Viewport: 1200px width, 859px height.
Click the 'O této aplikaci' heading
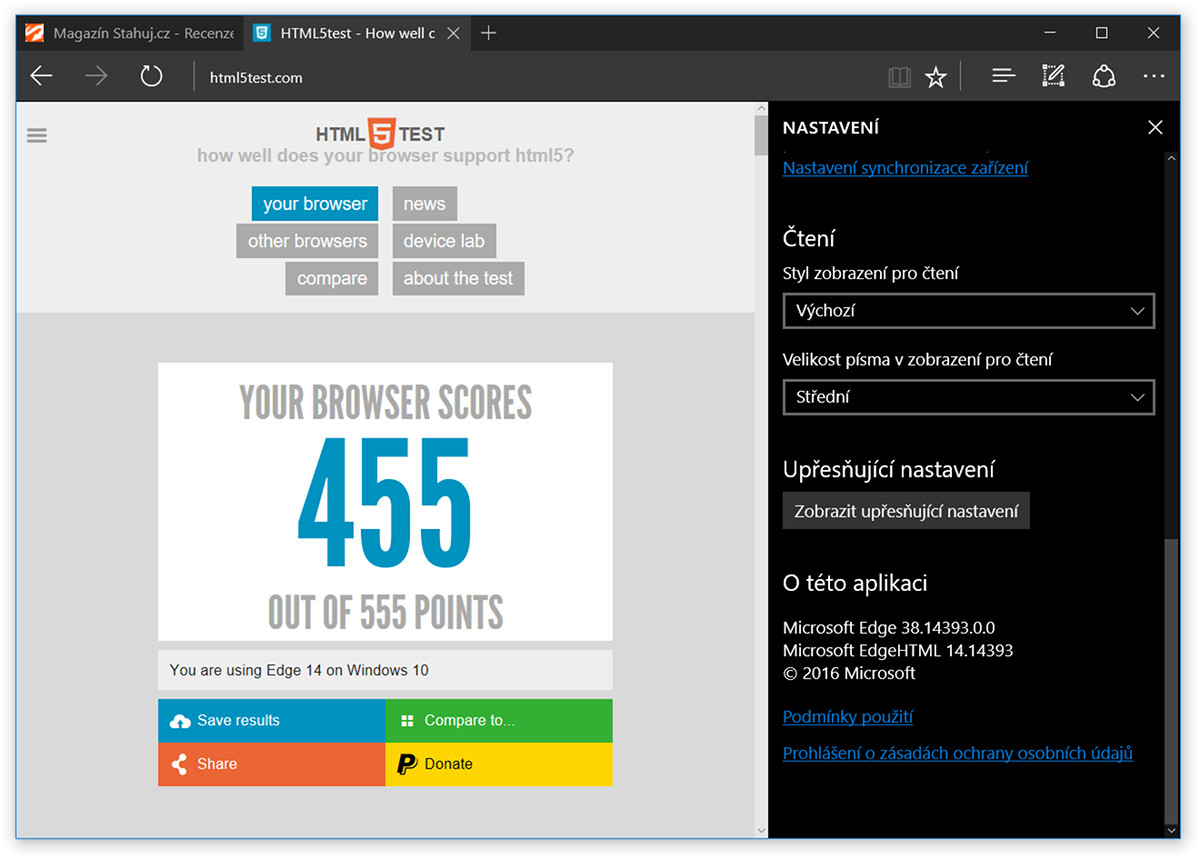855,583
